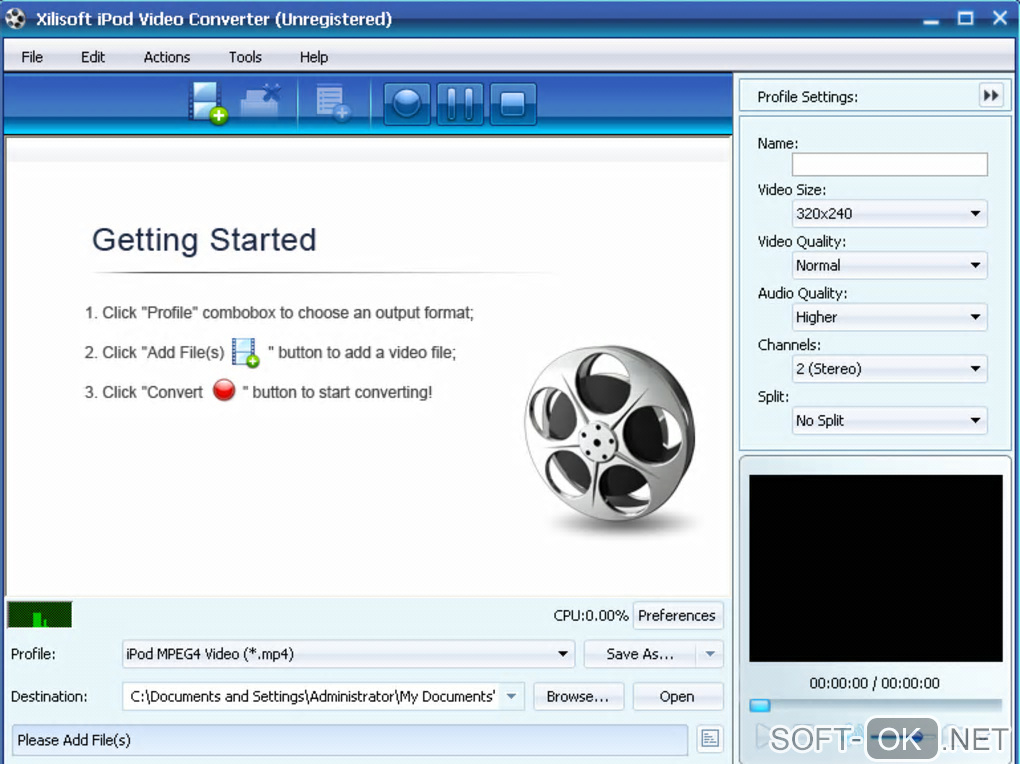Expand the Save As arrow dropdown
This screenshot has width=1020, height=764.
click(x=710, y=653)
